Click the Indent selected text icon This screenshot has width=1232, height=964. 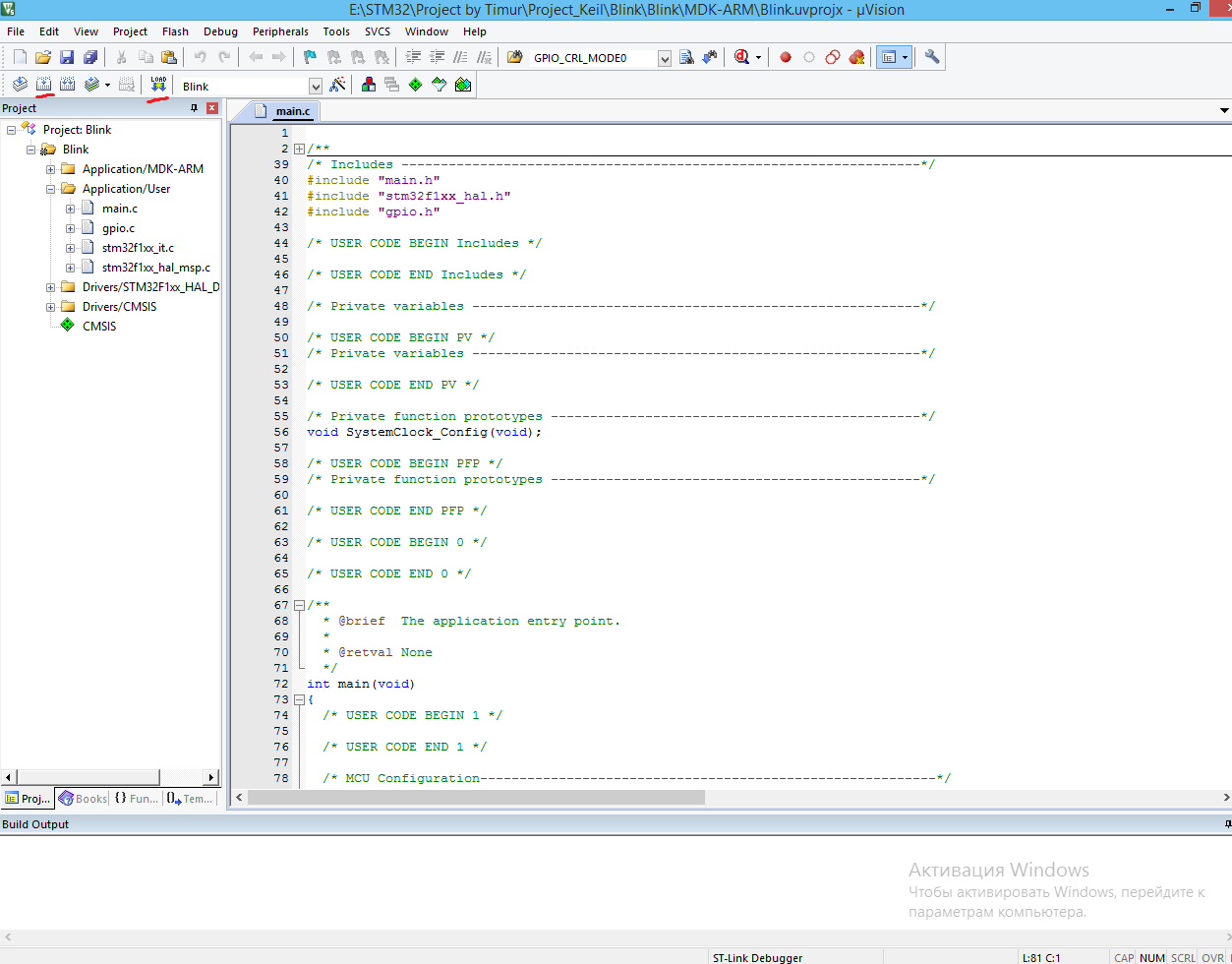(x=413, y=57)
